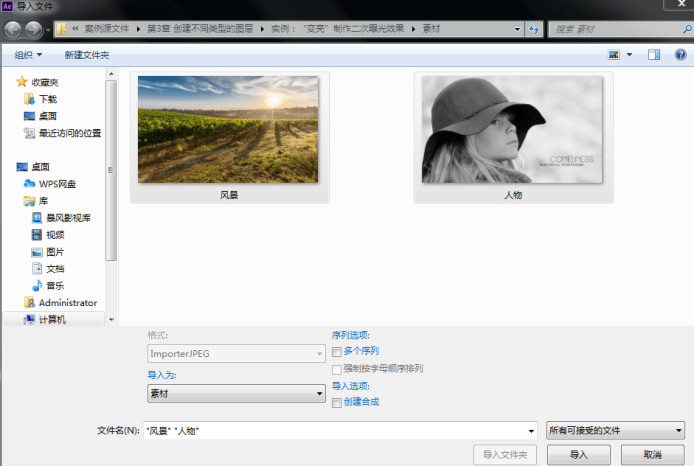694x466 pixels.
Task: Click the back navigation arrow
Action: (13, 30)
